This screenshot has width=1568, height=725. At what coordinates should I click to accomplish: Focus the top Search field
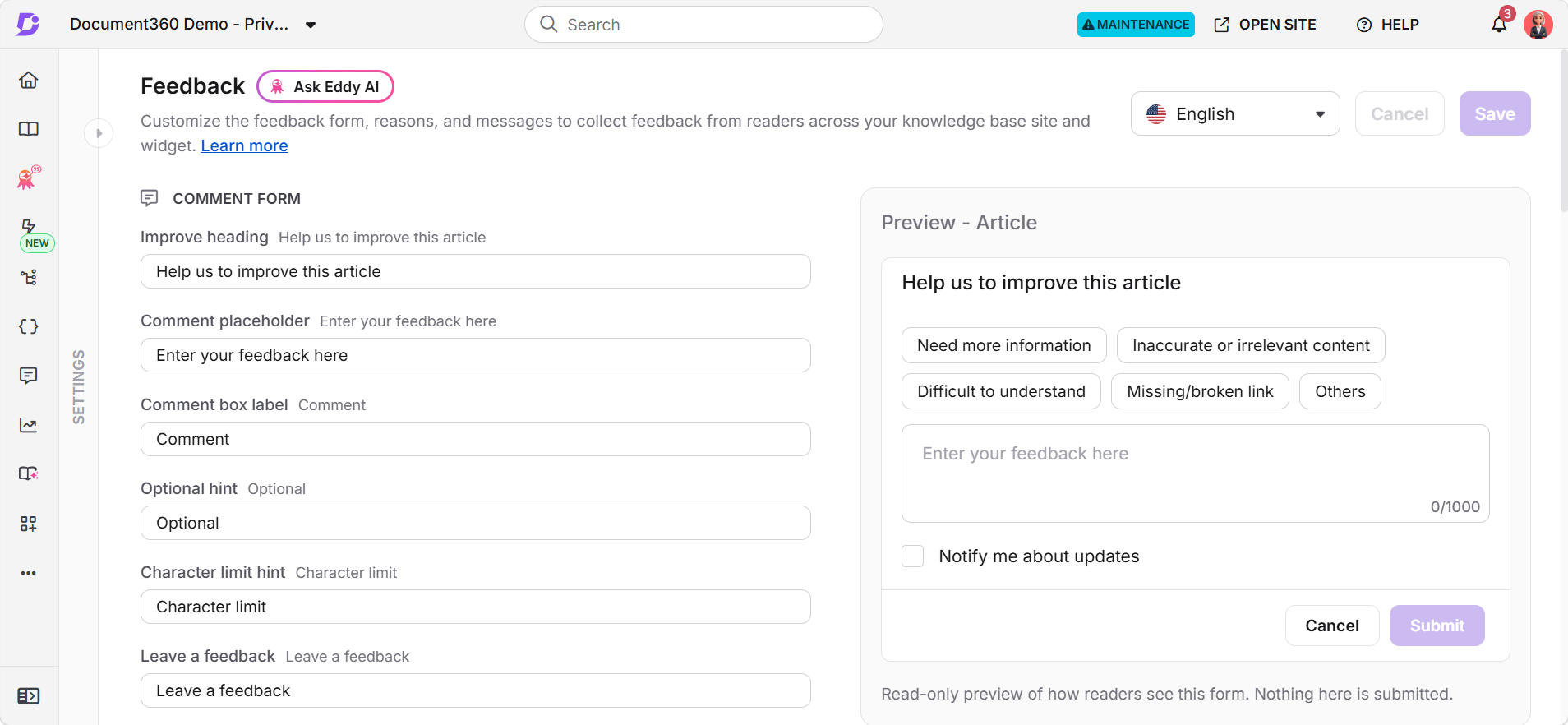click(703, 25)
